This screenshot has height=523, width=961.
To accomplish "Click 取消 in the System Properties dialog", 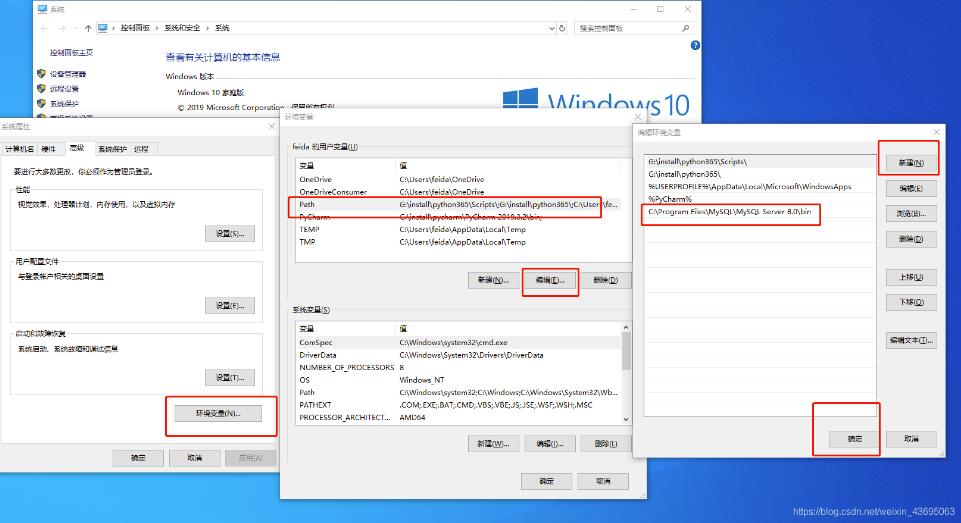I will click(x=194, y=458).
